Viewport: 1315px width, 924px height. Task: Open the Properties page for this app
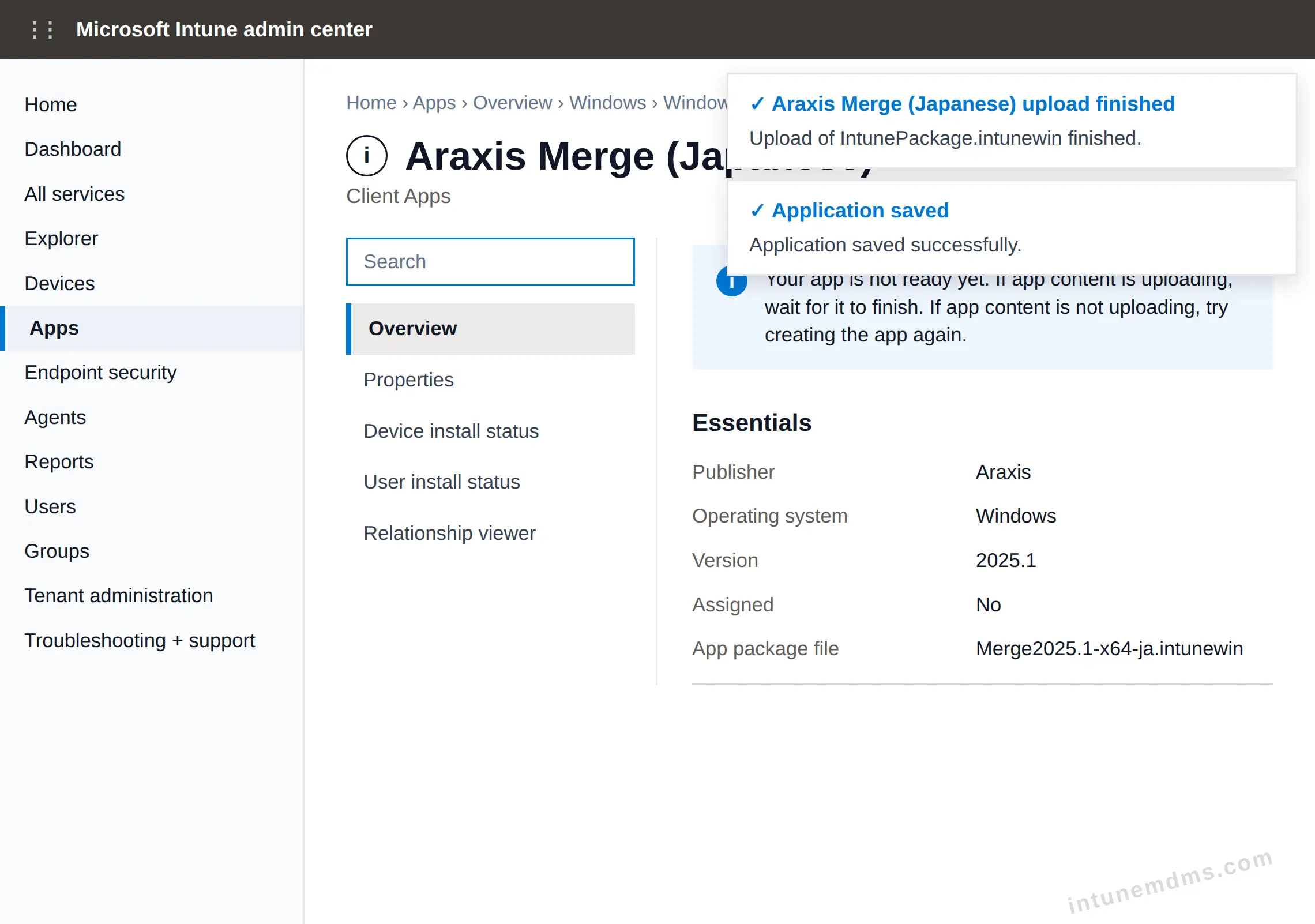[490, 380]
